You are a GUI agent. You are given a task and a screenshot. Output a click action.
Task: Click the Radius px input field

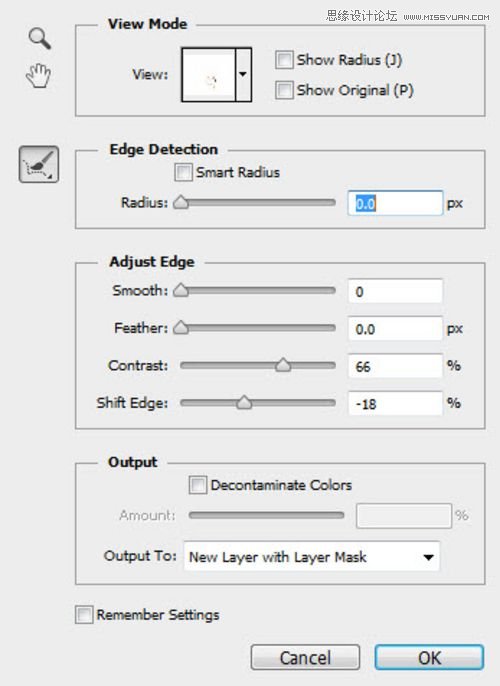pos(395,203)
